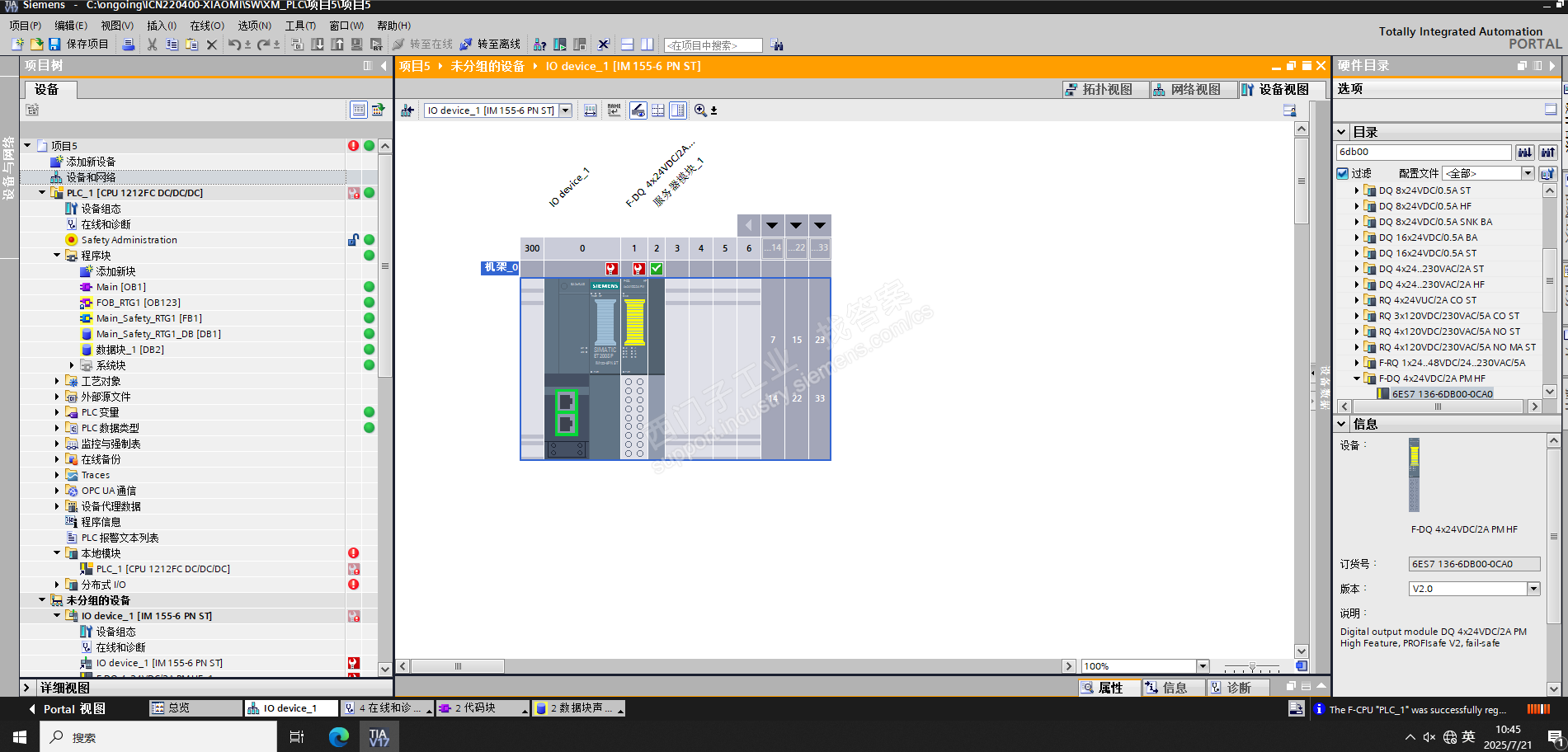The height and width of the screenshot is (752, 1568).
Task: Search downward in the hardware catalog
Action: [1525, 153]
